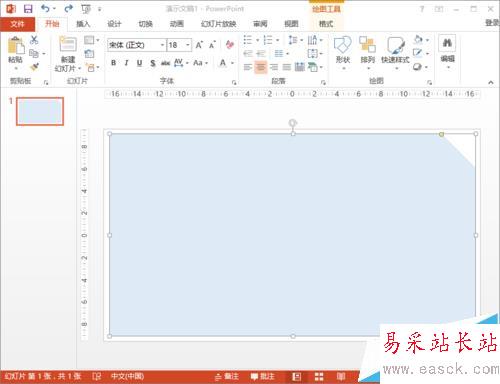This screenshot has width=500, height=384.
Task: Open the 编辑 binoculars editing menu
Action: (x=447, y=52)
